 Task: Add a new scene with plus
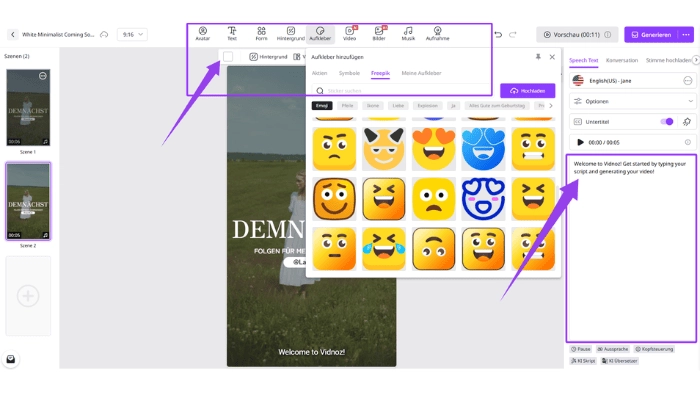(28, 296)
